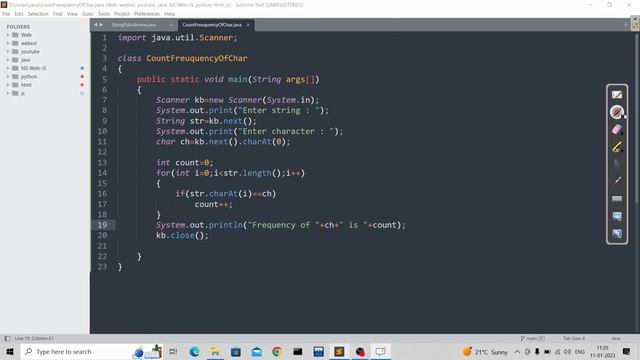Expand the NS-Web-JS folder

tap(8, 68)
